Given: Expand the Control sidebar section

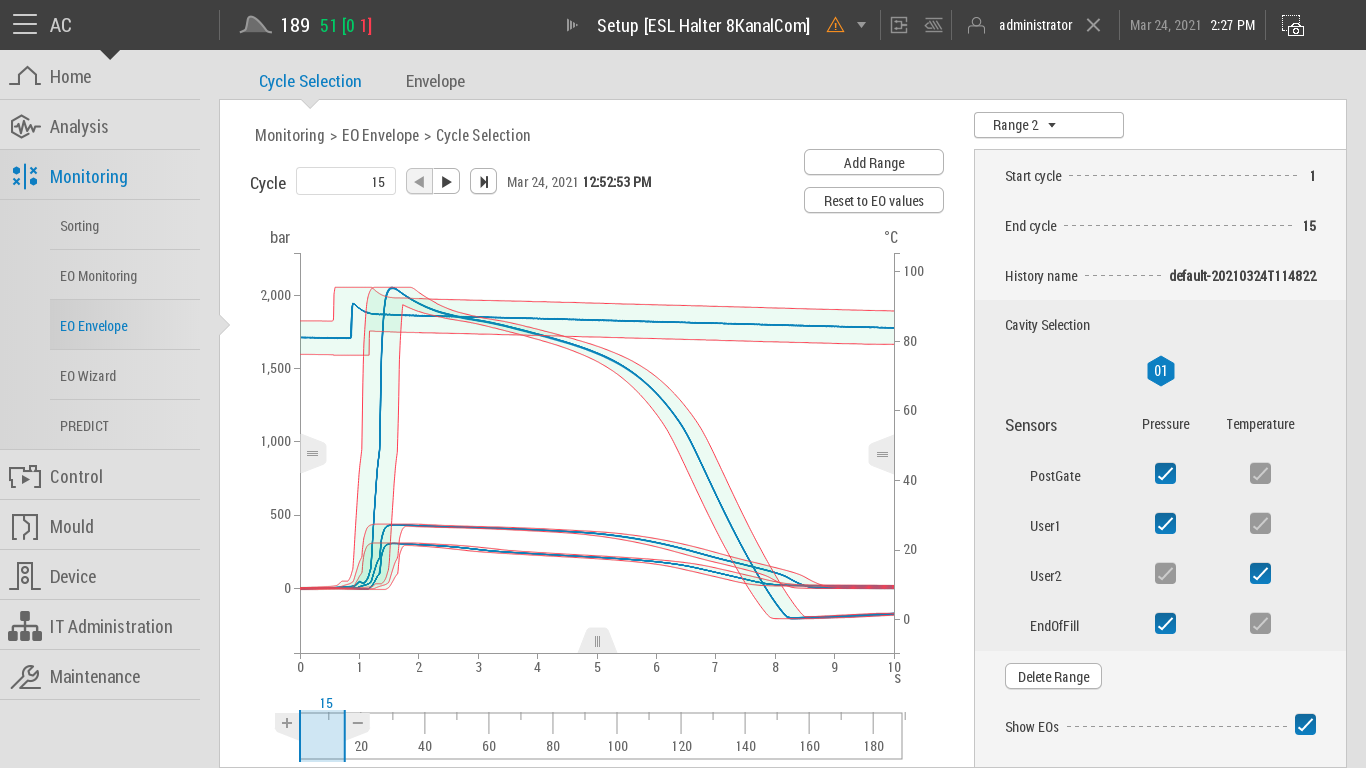Looking at the screenshot, I should tap(76, 477).
